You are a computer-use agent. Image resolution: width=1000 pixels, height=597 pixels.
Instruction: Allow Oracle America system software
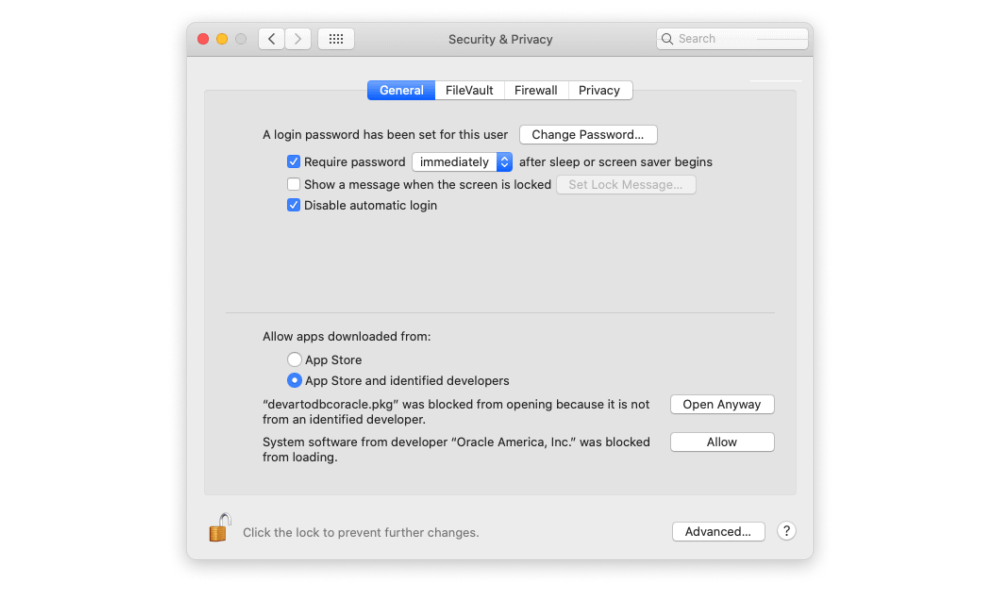pos(722,442)
